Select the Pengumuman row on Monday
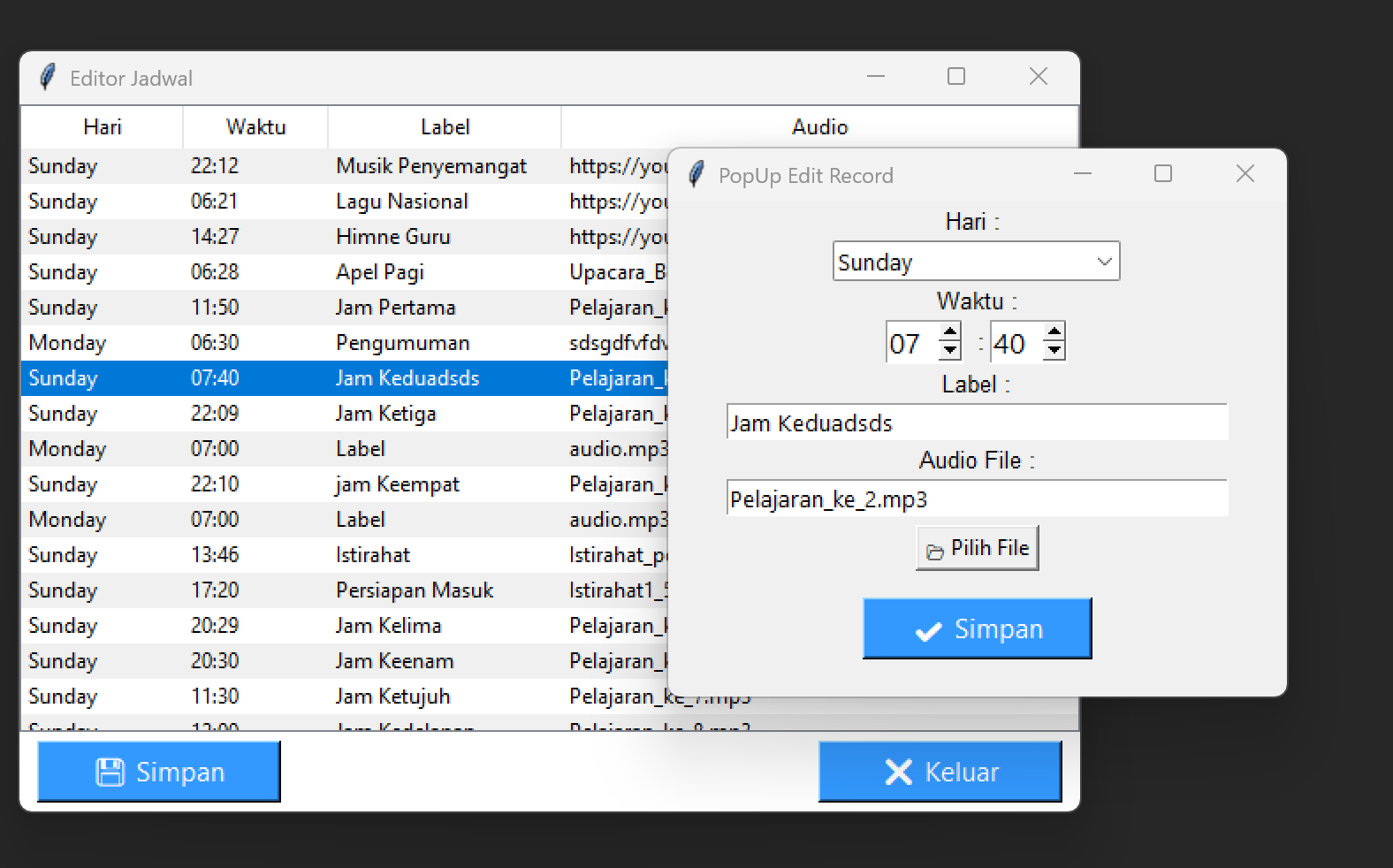Image resolution: width=1393 pixels, height=868 pixels. [402, 343]
